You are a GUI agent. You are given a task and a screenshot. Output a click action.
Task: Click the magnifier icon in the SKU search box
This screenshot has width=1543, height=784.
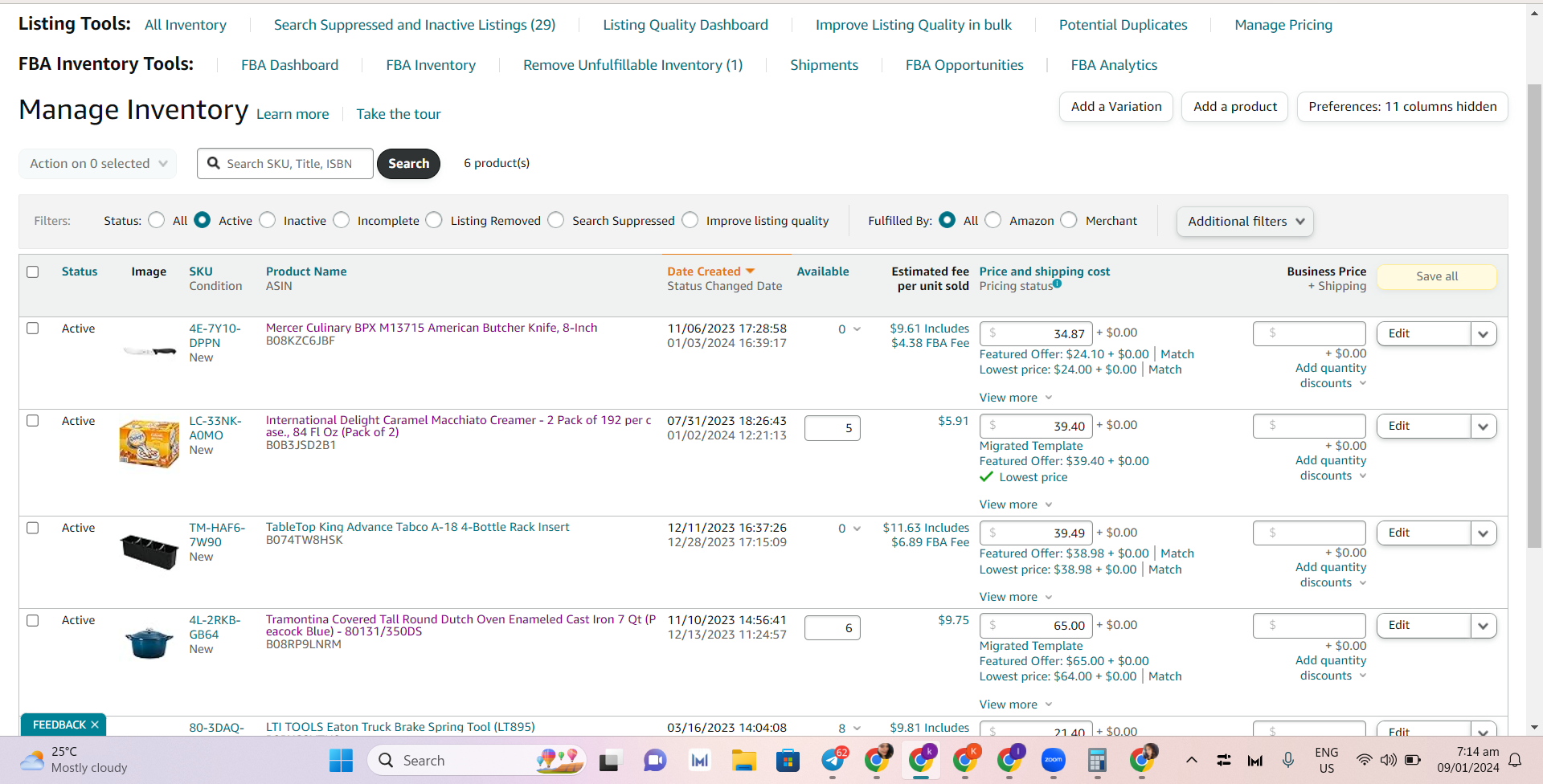(x=213, y=163)
